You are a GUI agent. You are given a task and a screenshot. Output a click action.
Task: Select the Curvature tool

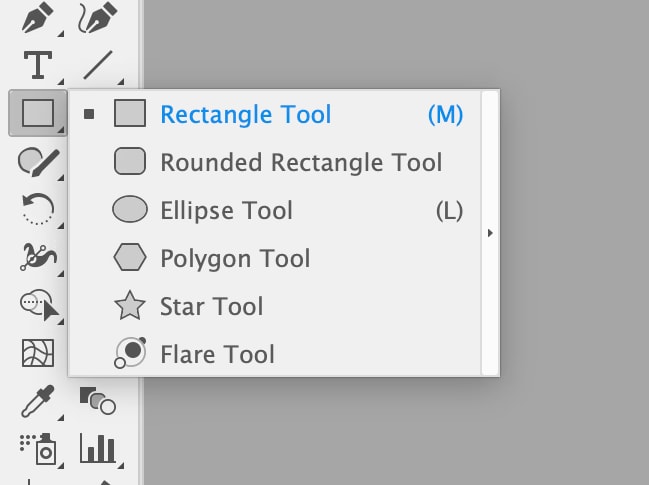pos(98,18)
